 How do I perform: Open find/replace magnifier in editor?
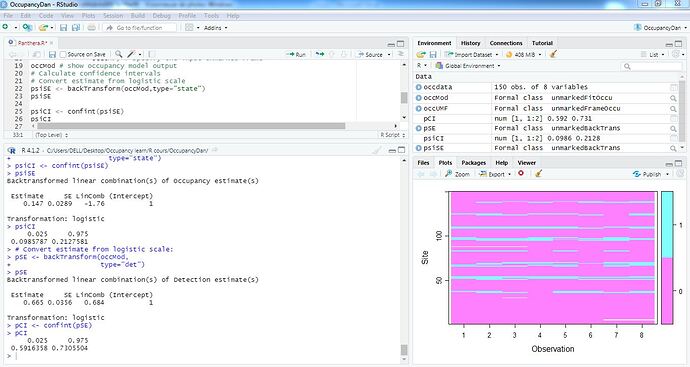pyautogui.click(x=118, y=54)
